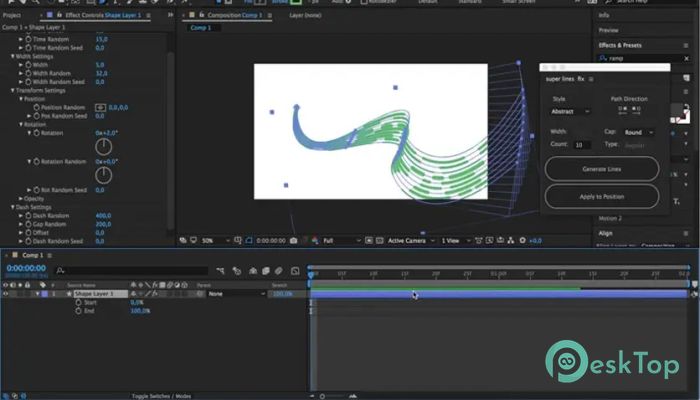Expand the Preview panel
The width and height of the screenshot is (700, 400).
coord(608,30)
